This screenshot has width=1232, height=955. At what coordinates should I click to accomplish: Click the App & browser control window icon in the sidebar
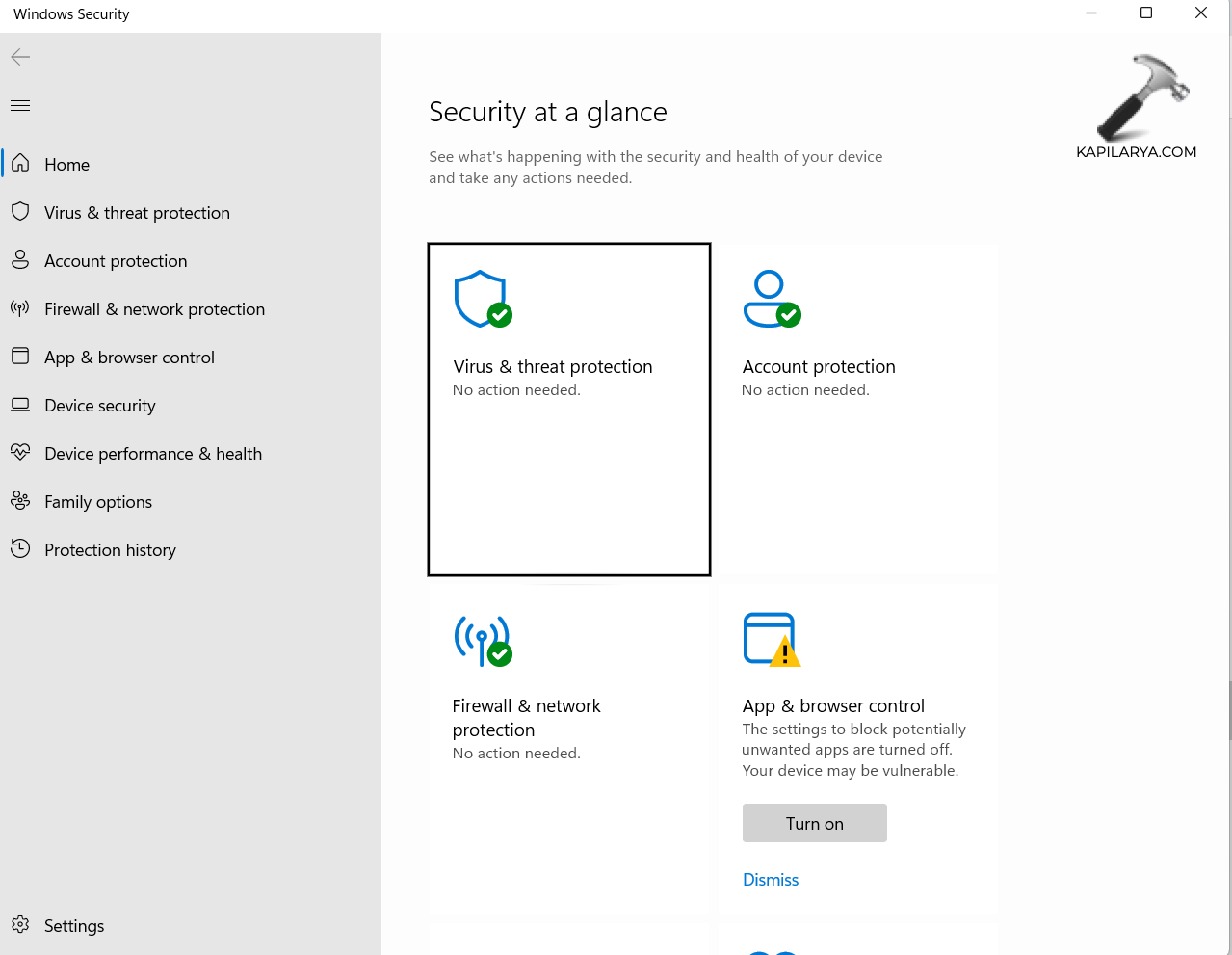(20, 356)
